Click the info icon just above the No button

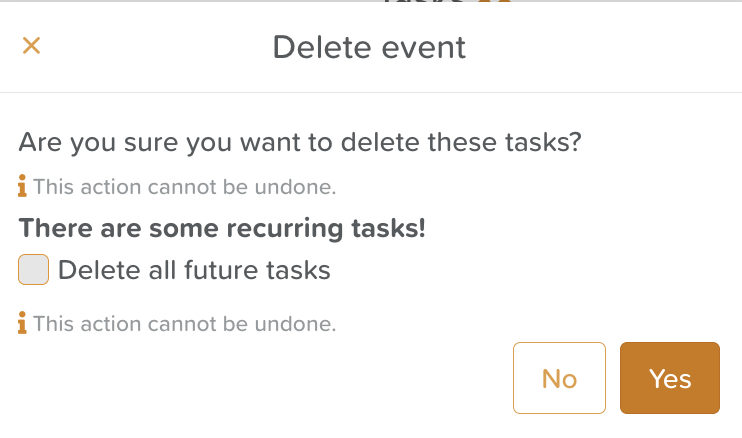coord(22,323)
